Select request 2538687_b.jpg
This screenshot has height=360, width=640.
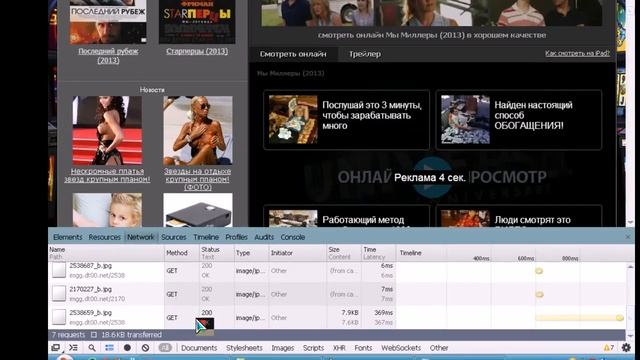90,266
